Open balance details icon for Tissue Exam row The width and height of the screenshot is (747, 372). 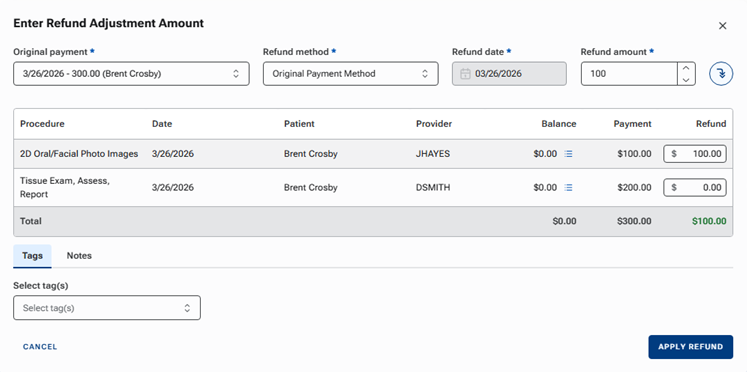568,188
